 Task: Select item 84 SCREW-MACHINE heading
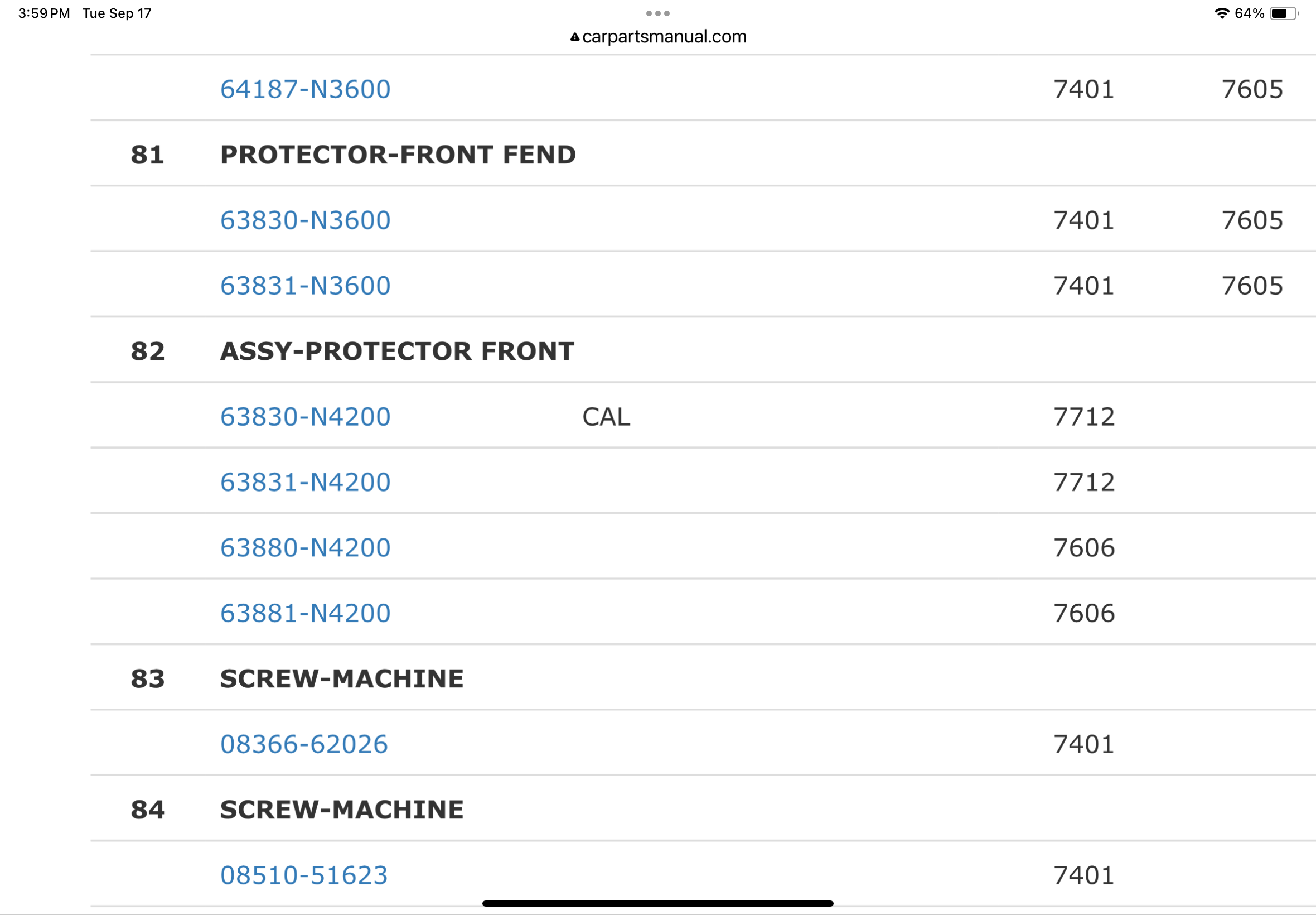click(x=342, y=810)
